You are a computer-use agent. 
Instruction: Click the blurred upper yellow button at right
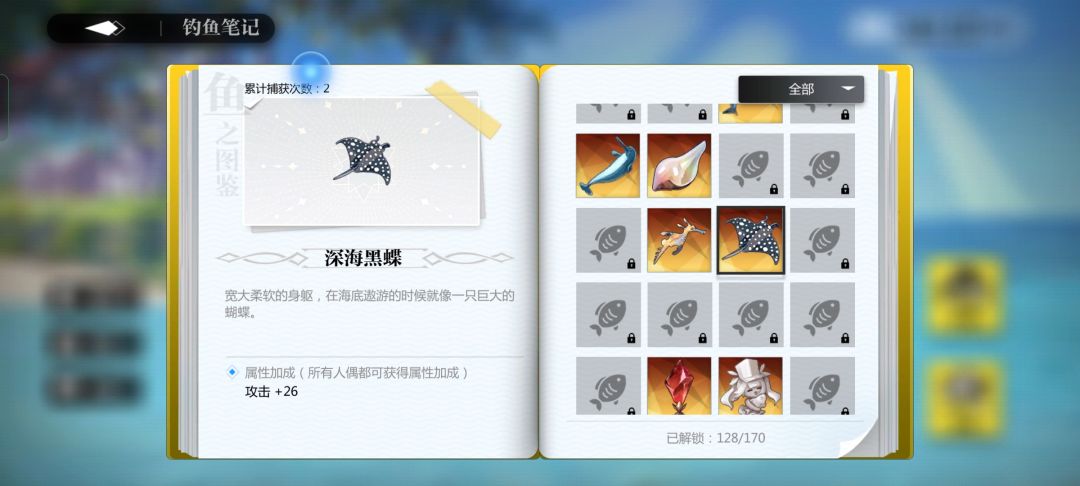pyautogui.click(x=963, y=294)
